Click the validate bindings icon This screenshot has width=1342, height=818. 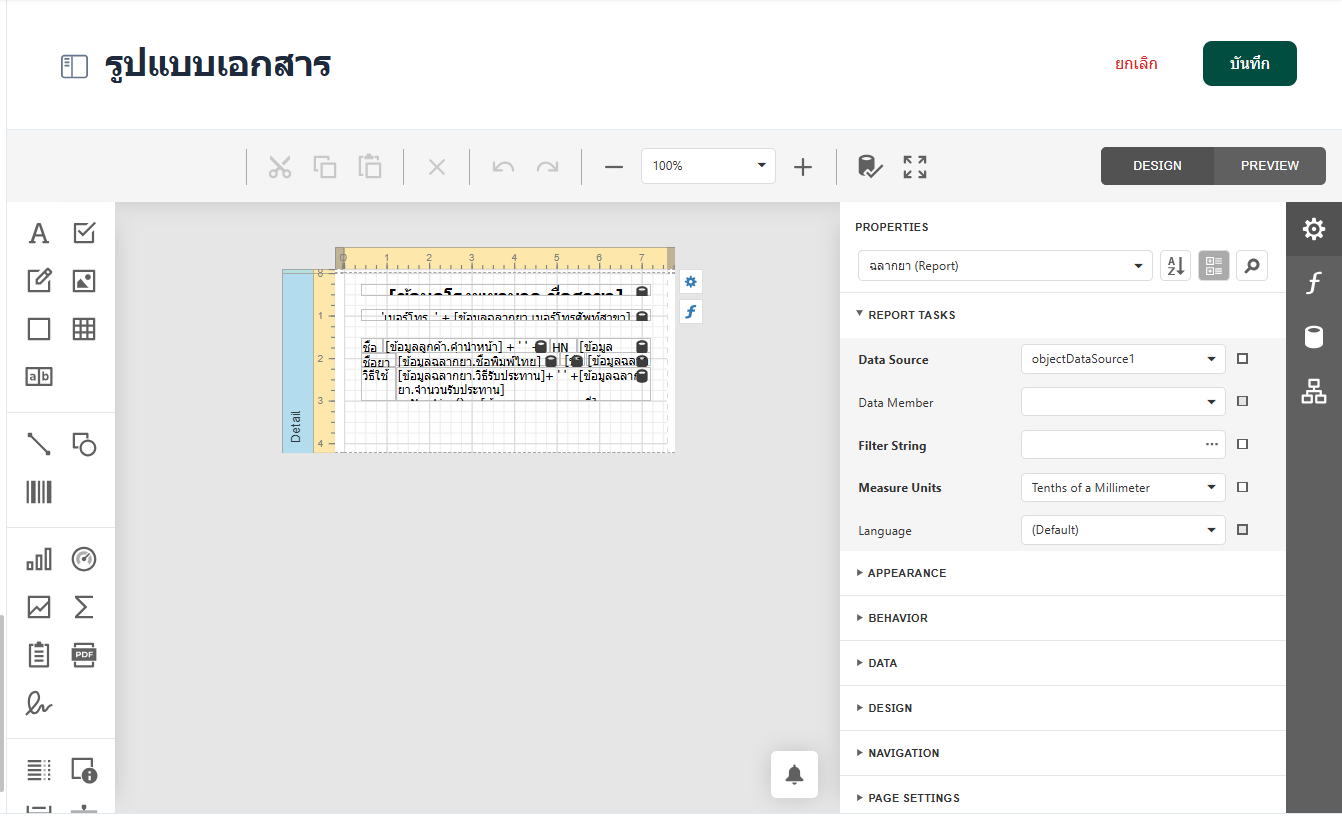click(x=870, y=166)
